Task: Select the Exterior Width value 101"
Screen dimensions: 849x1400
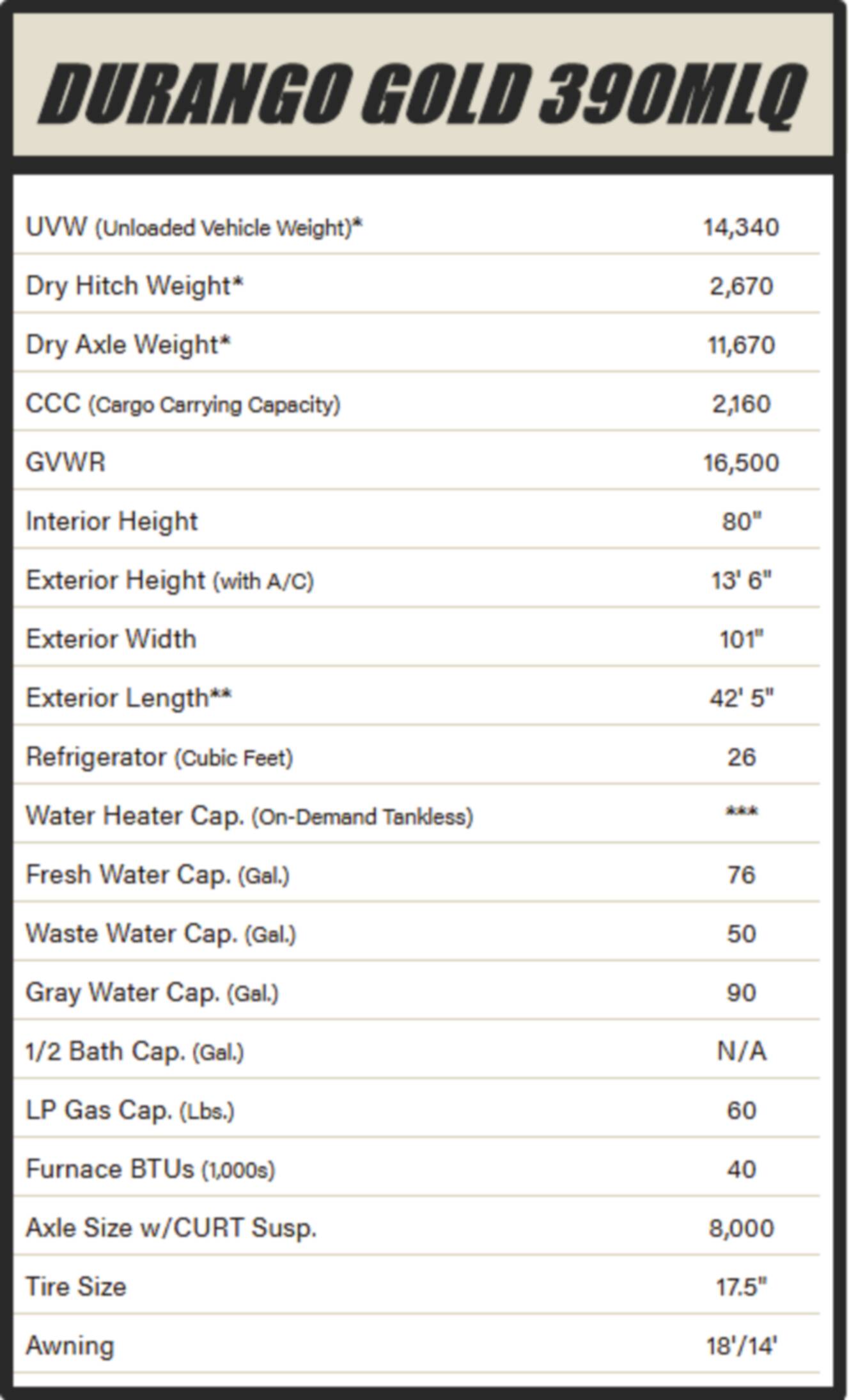Action: click(742, 639)
